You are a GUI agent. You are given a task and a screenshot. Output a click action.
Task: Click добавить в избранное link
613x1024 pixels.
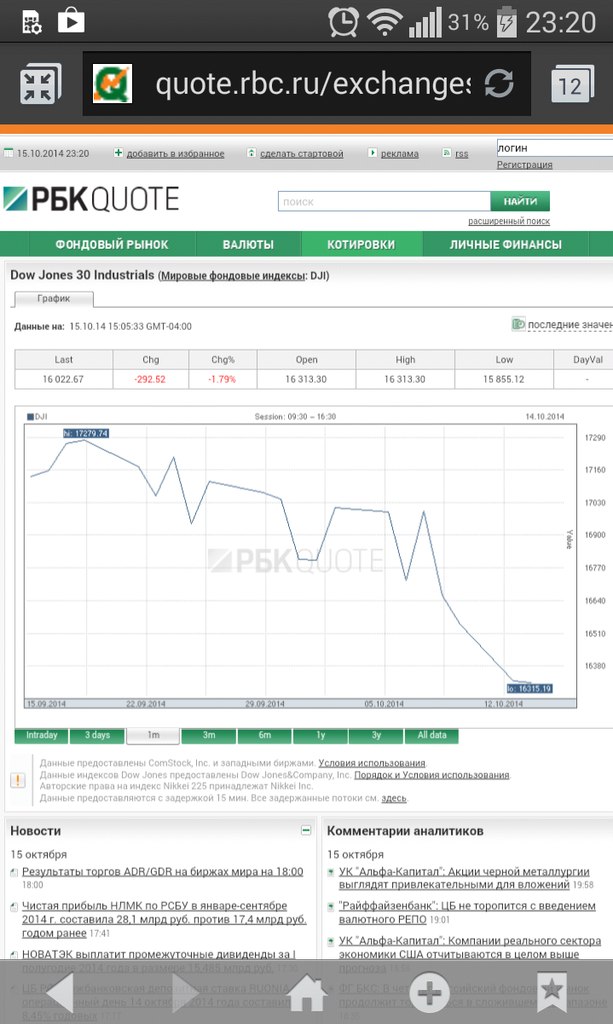175,154
